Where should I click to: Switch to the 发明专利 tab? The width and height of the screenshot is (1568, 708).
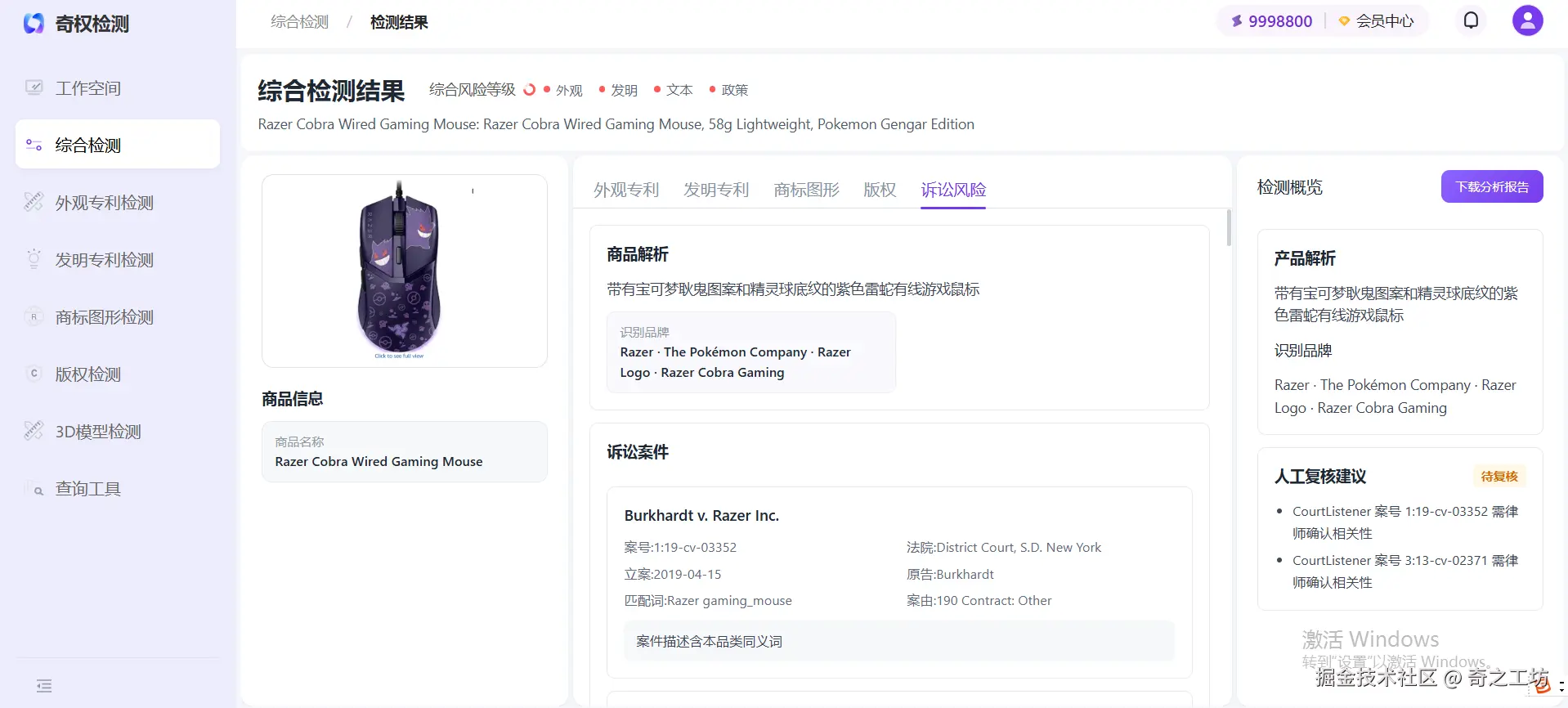(716, 190)
